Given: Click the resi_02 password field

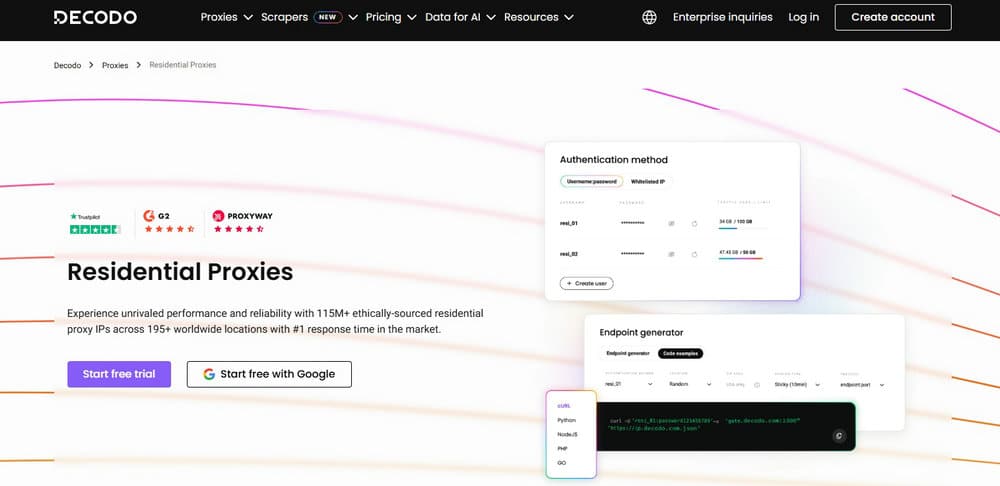Looking at the screenshot, I should point(632,254).
